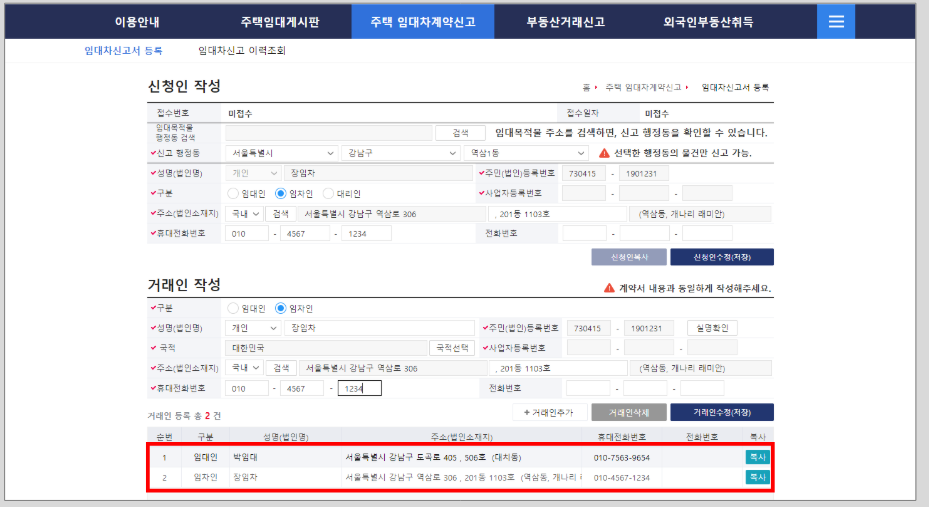The width and height of the screenshot is (929, 507).
Task: Click the 신청인복사 button
Action: [629, 257]
